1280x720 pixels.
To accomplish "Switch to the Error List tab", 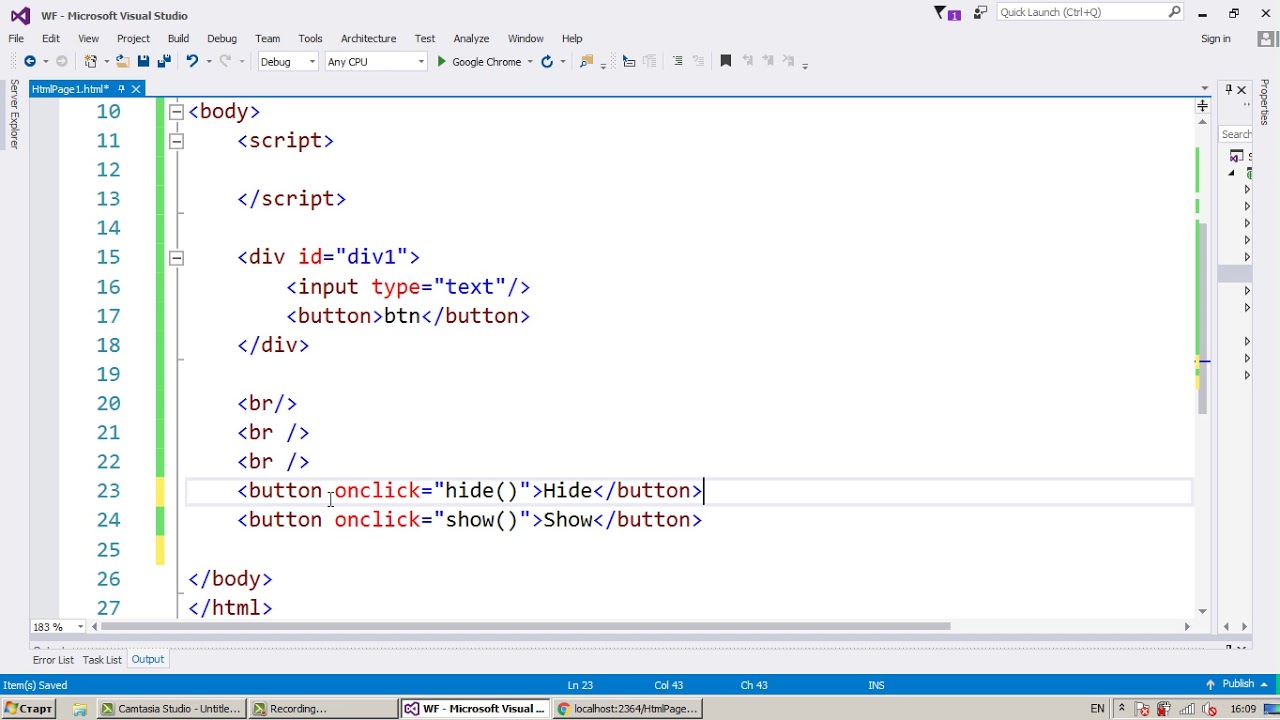I will tap(53, 660).
